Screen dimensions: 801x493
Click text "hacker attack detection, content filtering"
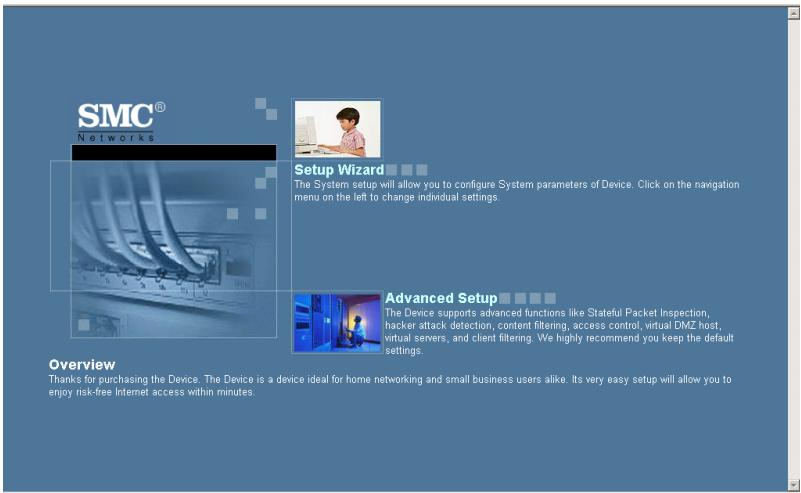tap(478, 325)
